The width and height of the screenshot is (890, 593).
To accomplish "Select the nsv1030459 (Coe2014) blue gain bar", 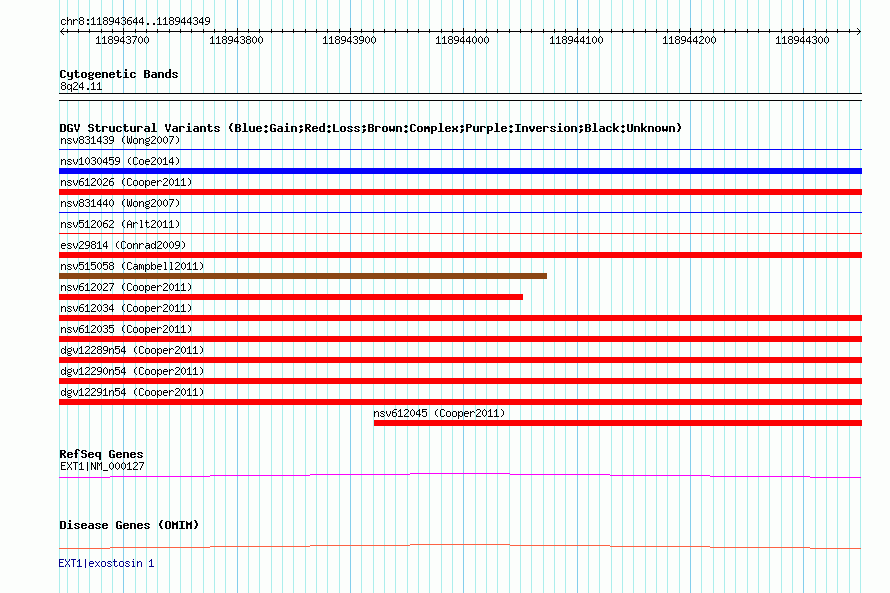I will pyautogui.click(x=460, y=171).
